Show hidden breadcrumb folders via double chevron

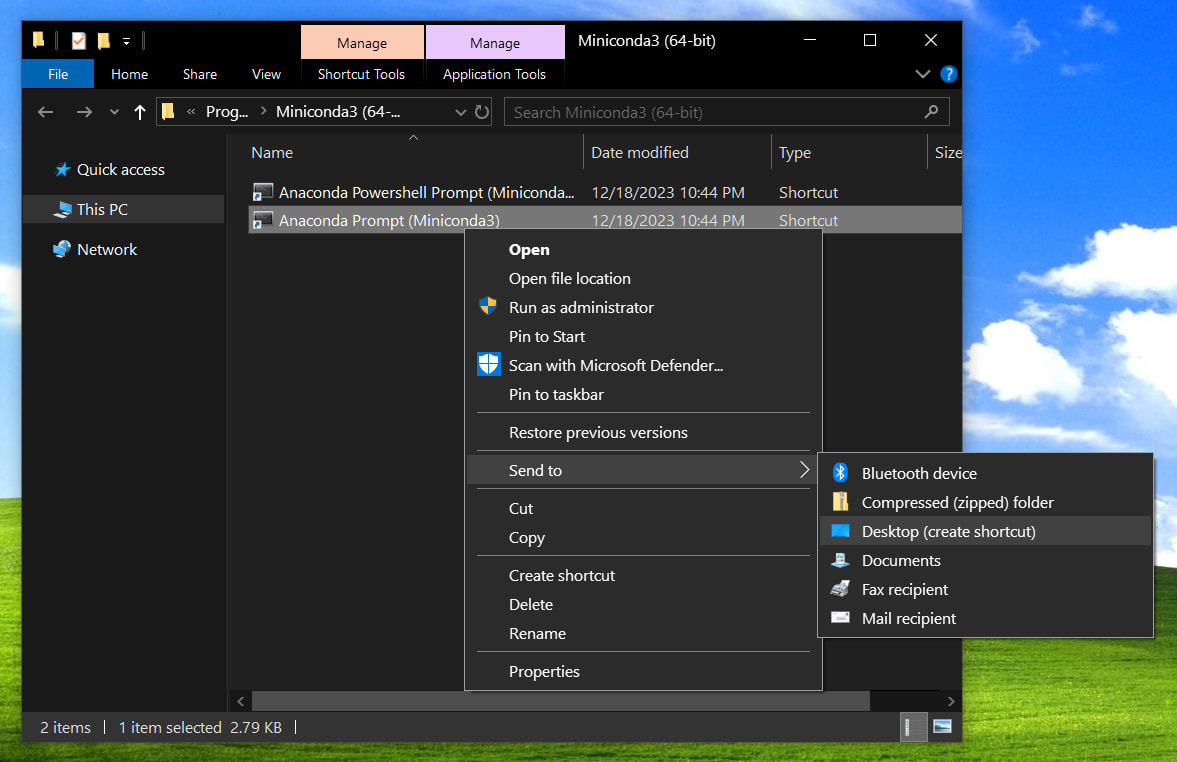191,112
